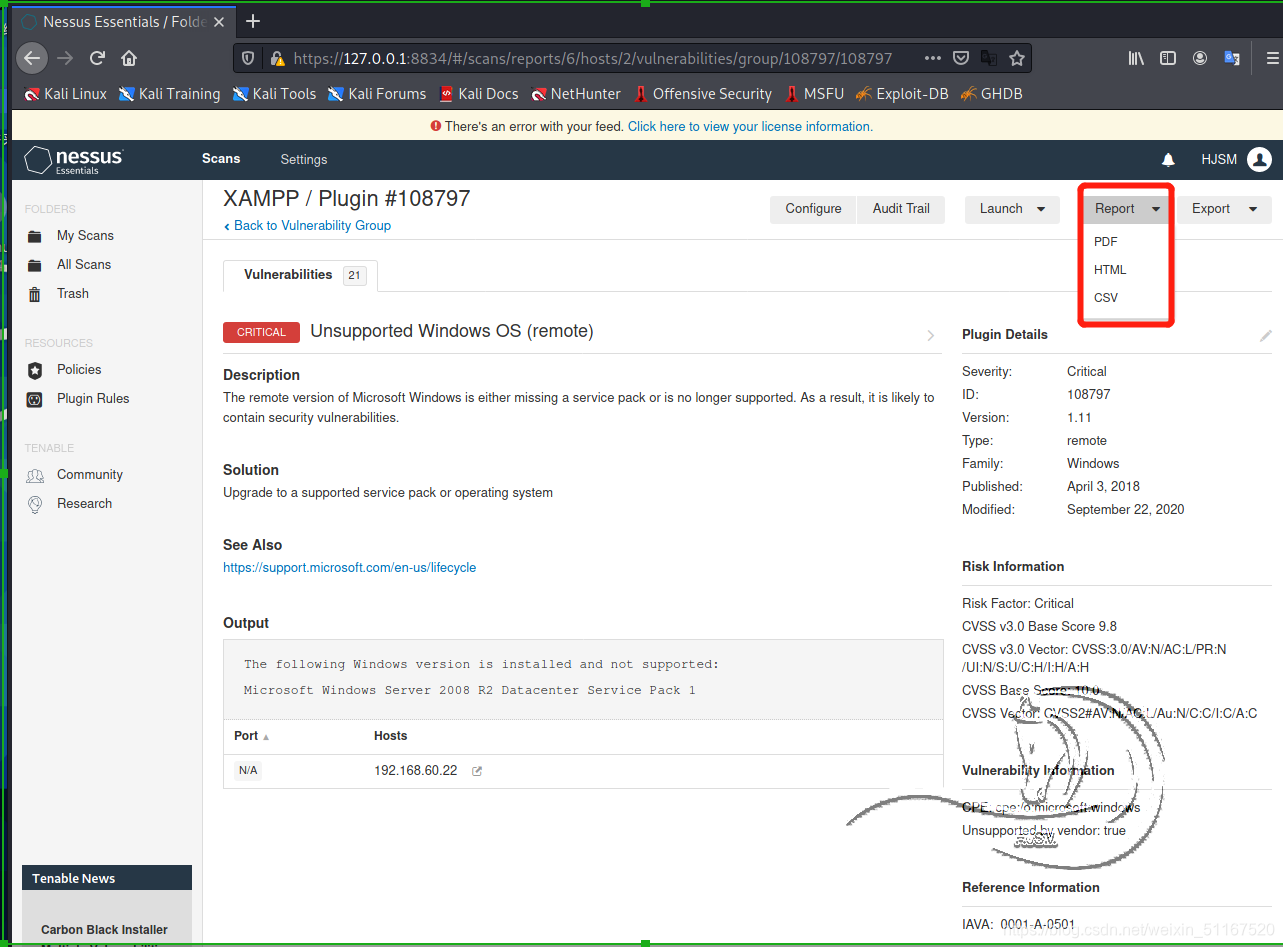The width and height of the screenshot is (1284, 948).
Task: Open the Microsoft lifecycle support link
Action: point(349,568)
